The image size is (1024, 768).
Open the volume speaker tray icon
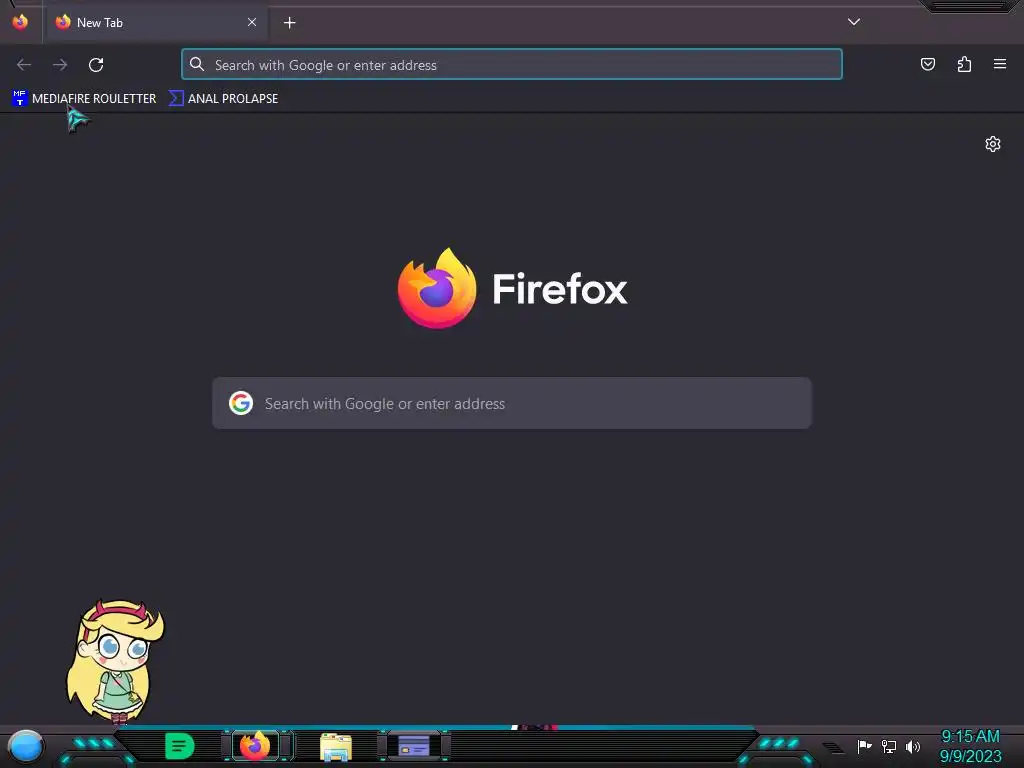point(913,746)
